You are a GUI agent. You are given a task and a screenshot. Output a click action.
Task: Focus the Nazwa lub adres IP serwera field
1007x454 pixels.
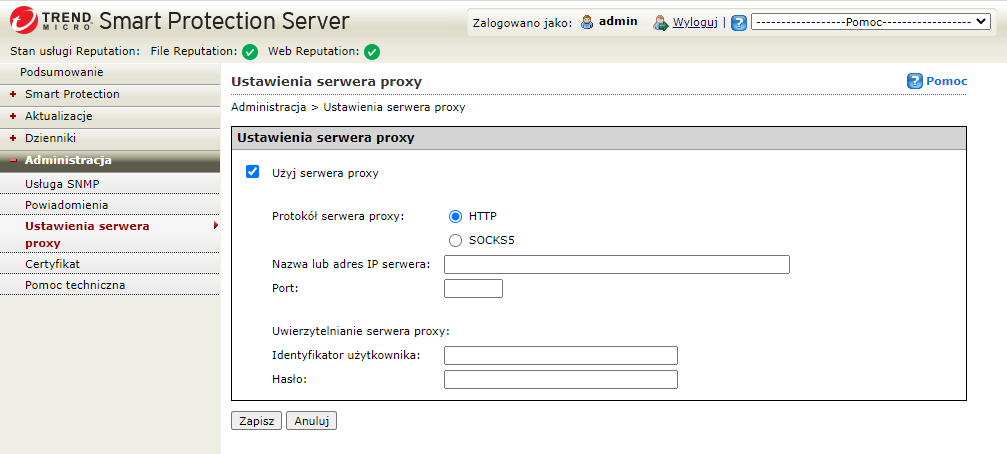[x=616, y=265]
